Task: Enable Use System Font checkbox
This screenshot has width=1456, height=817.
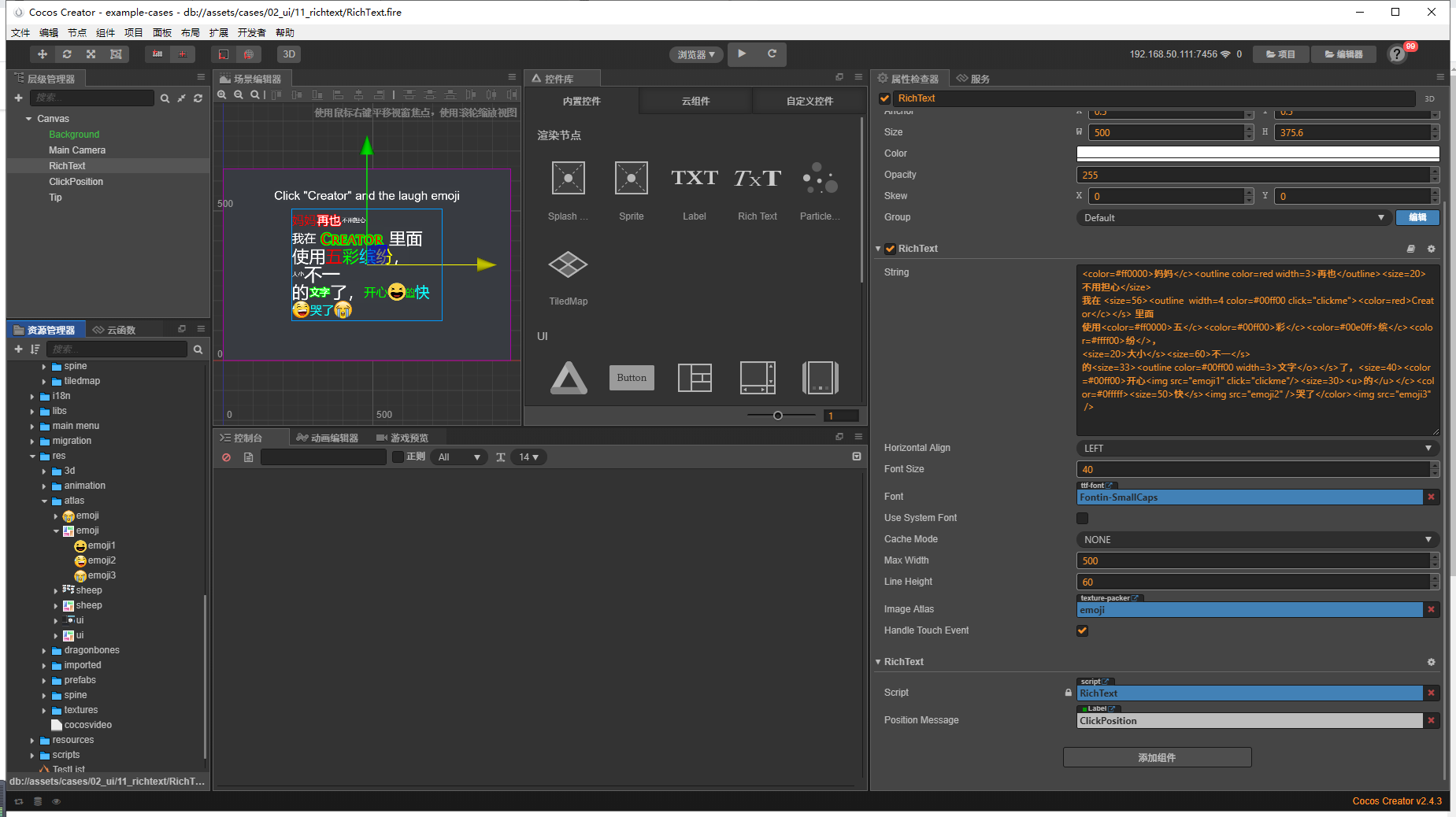Action: tap(1082, 518)
